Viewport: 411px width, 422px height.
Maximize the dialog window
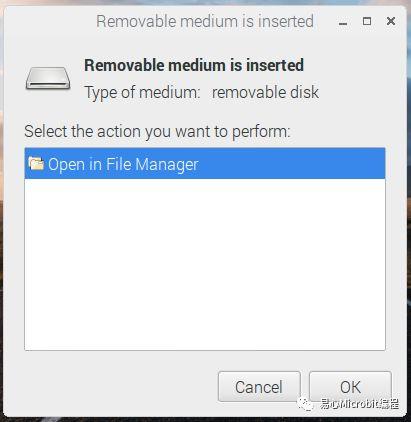coord(367,21)
